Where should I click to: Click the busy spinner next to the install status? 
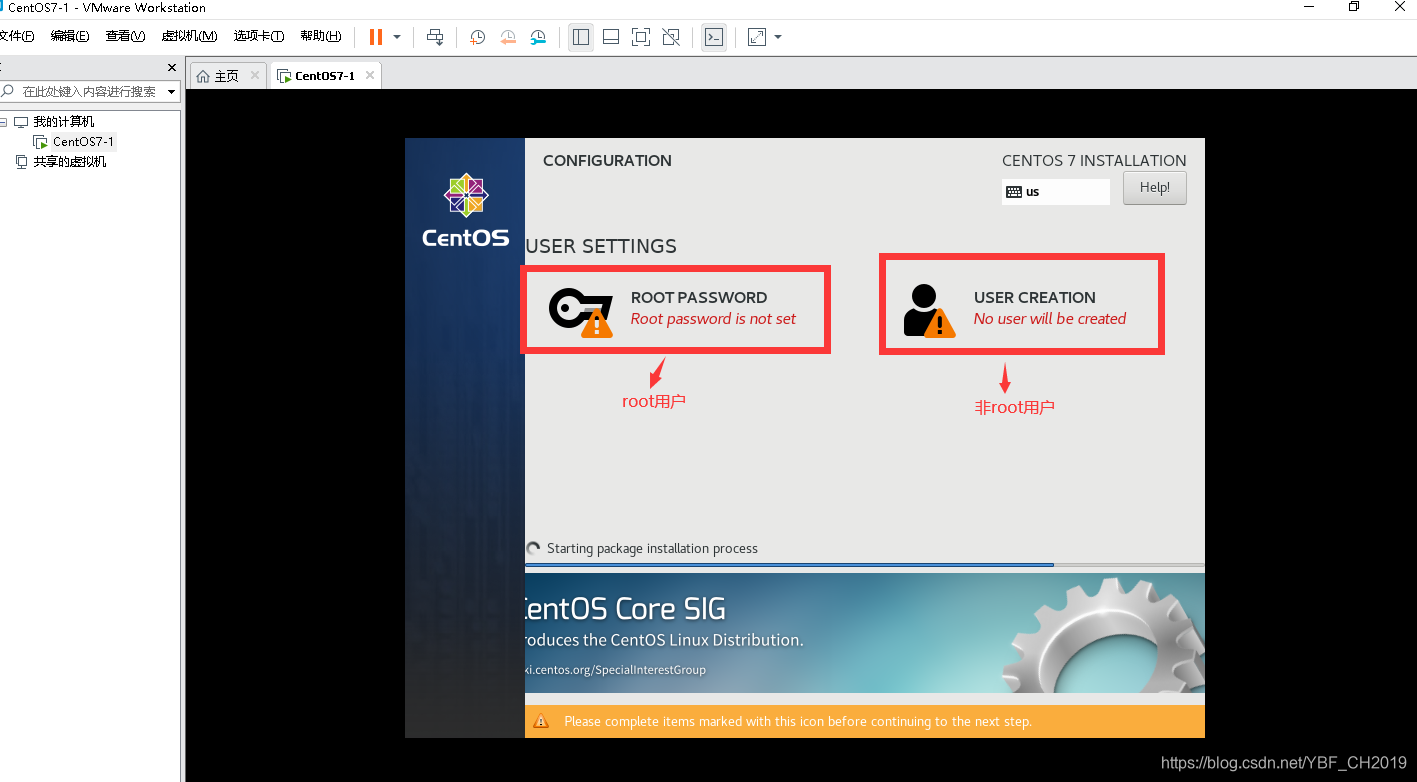pos(534,548)
